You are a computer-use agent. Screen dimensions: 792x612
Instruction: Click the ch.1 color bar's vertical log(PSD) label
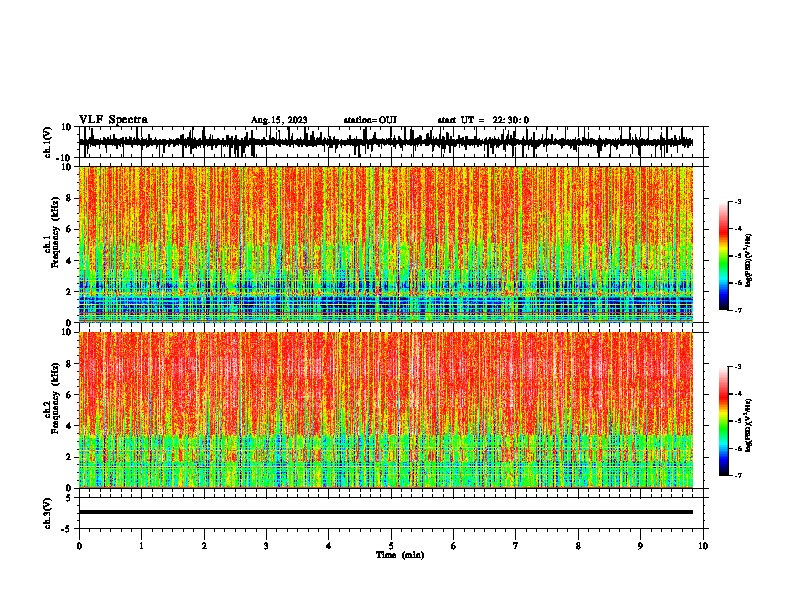[x=748, y=261]
